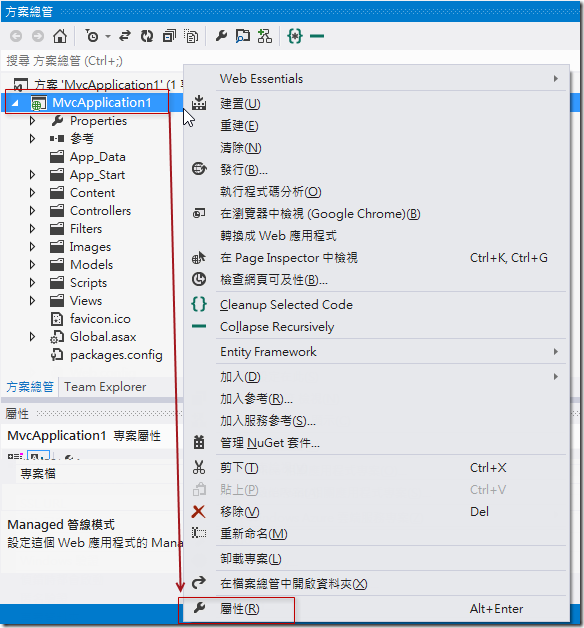This screenshot has width=584, height=628.
Task: Click the Home icon in Solution Explorer toolbar
Action: pos(60,36)
